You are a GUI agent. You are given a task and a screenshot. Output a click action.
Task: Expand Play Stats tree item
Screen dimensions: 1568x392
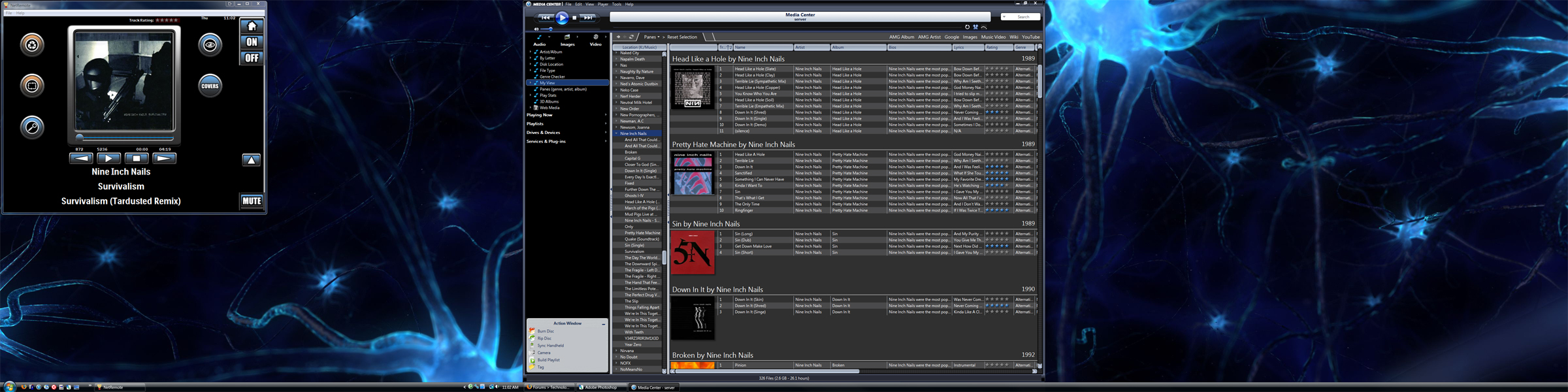pyautogui.click(x=531, y=95)
